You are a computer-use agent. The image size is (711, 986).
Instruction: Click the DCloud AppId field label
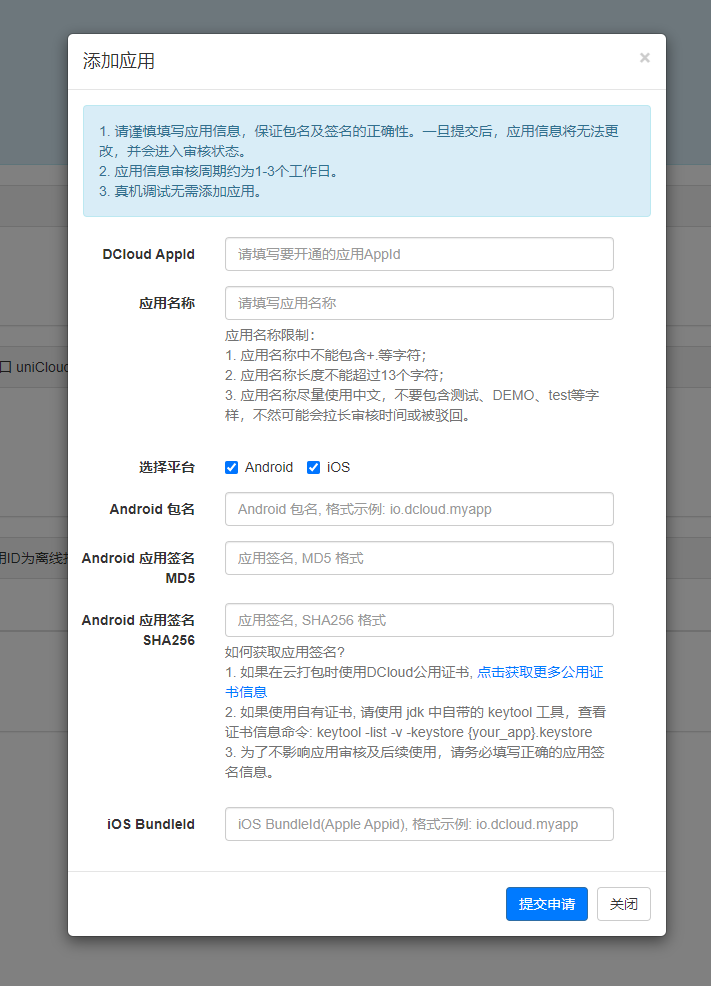click(x=148, y=254)
